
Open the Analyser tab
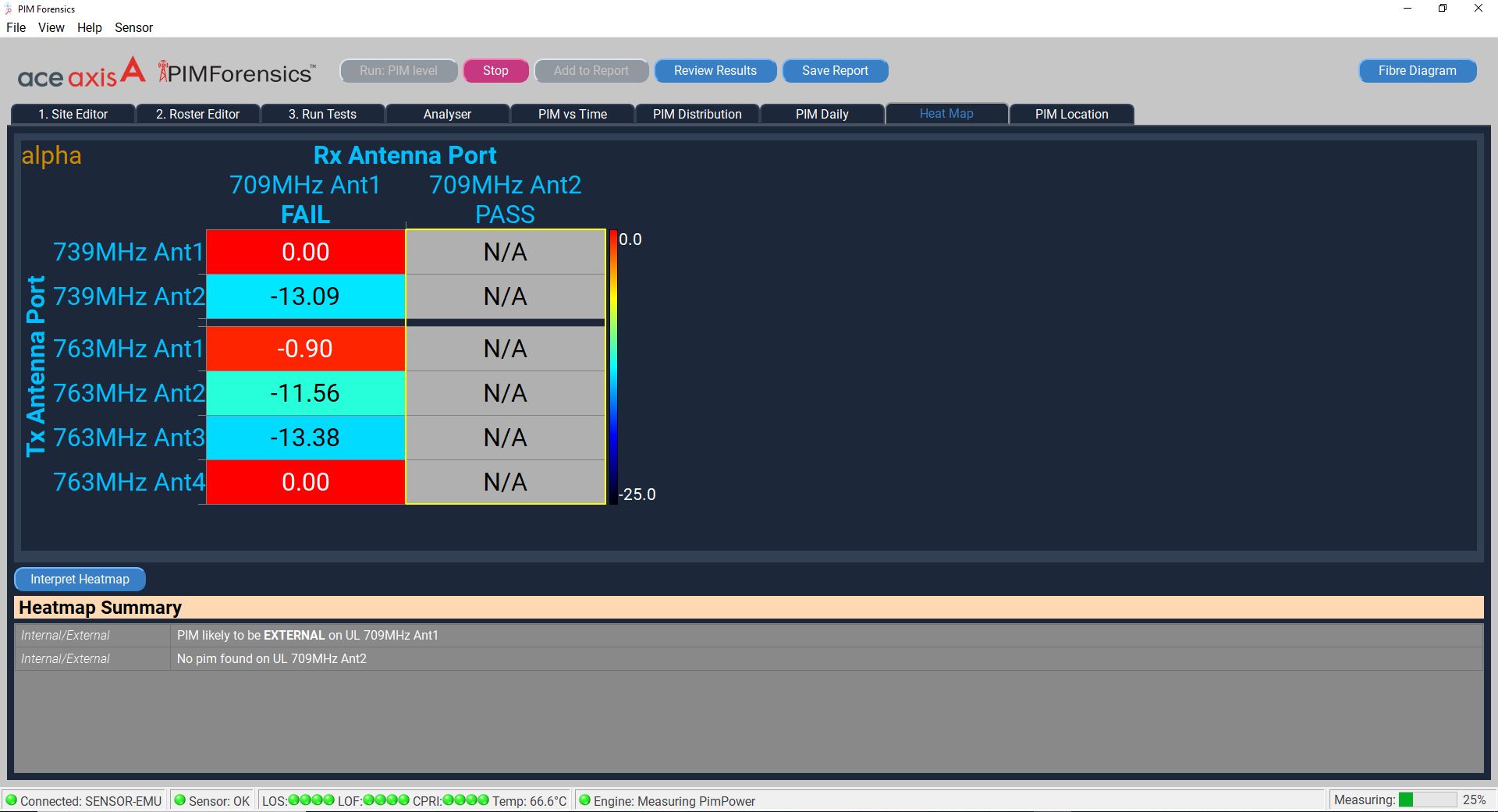(447, 114)
